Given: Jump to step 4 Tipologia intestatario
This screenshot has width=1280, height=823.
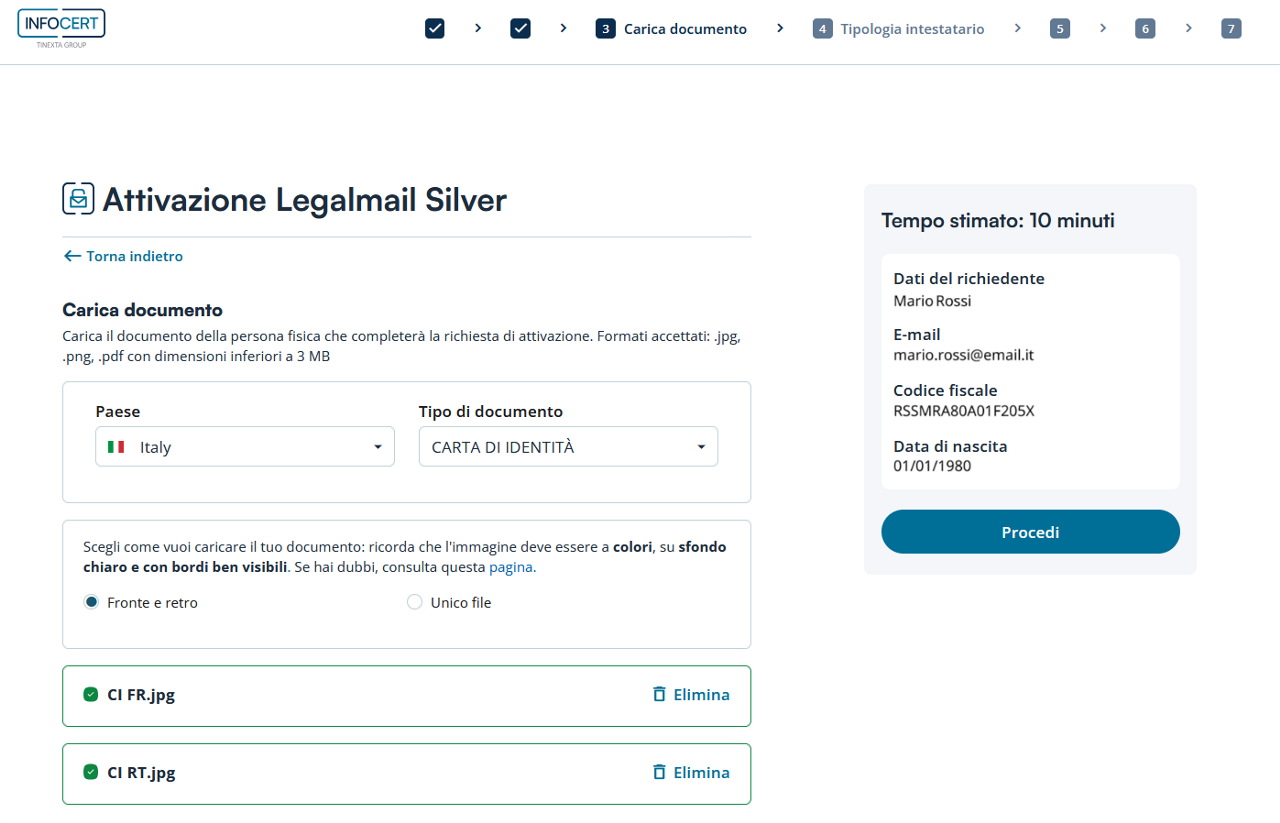Looking at the screenshot, I should pos(898,29).
